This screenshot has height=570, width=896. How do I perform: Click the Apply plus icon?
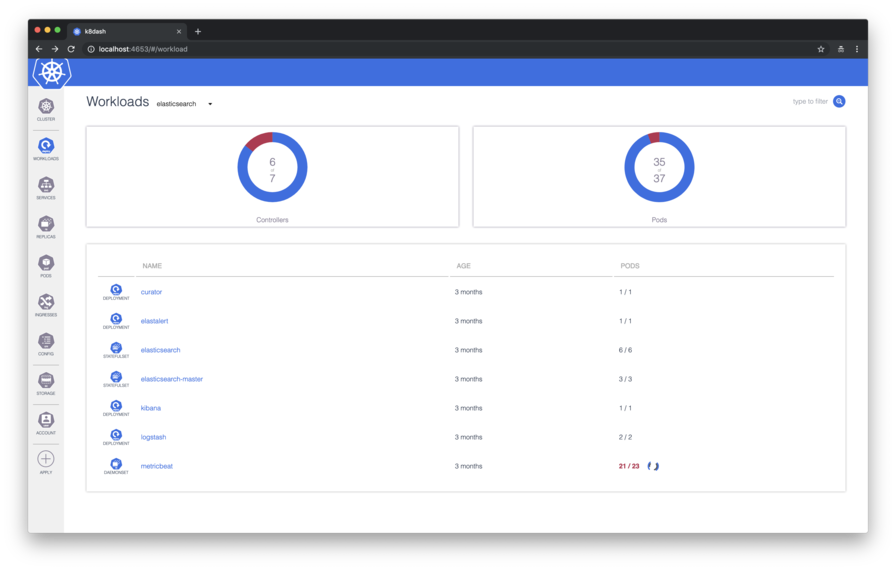[46, 460]
